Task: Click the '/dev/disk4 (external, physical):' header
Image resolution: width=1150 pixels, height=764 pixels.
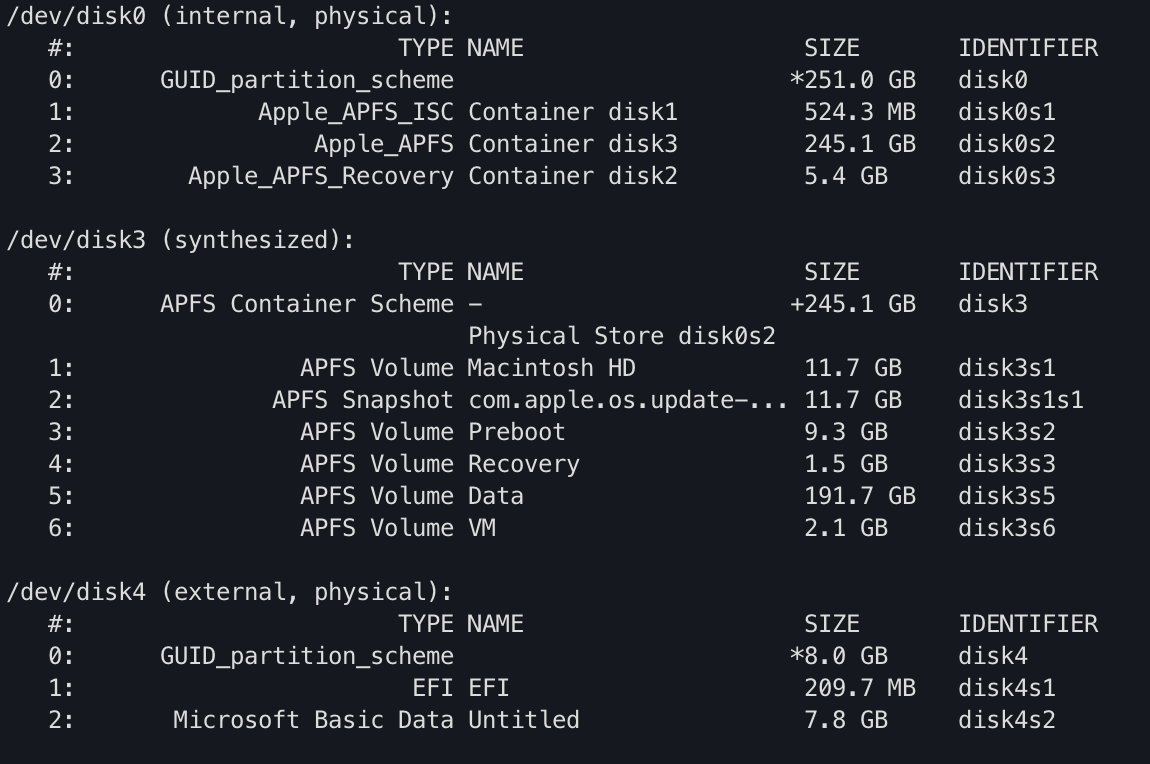Action: point(230,592)
